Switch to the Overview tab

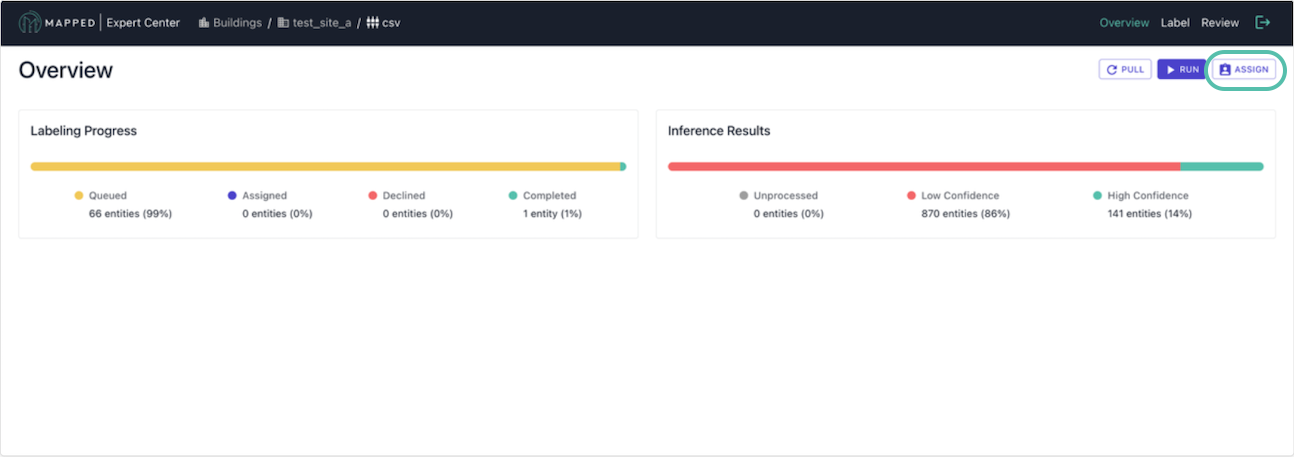(x=1124, y=22)
